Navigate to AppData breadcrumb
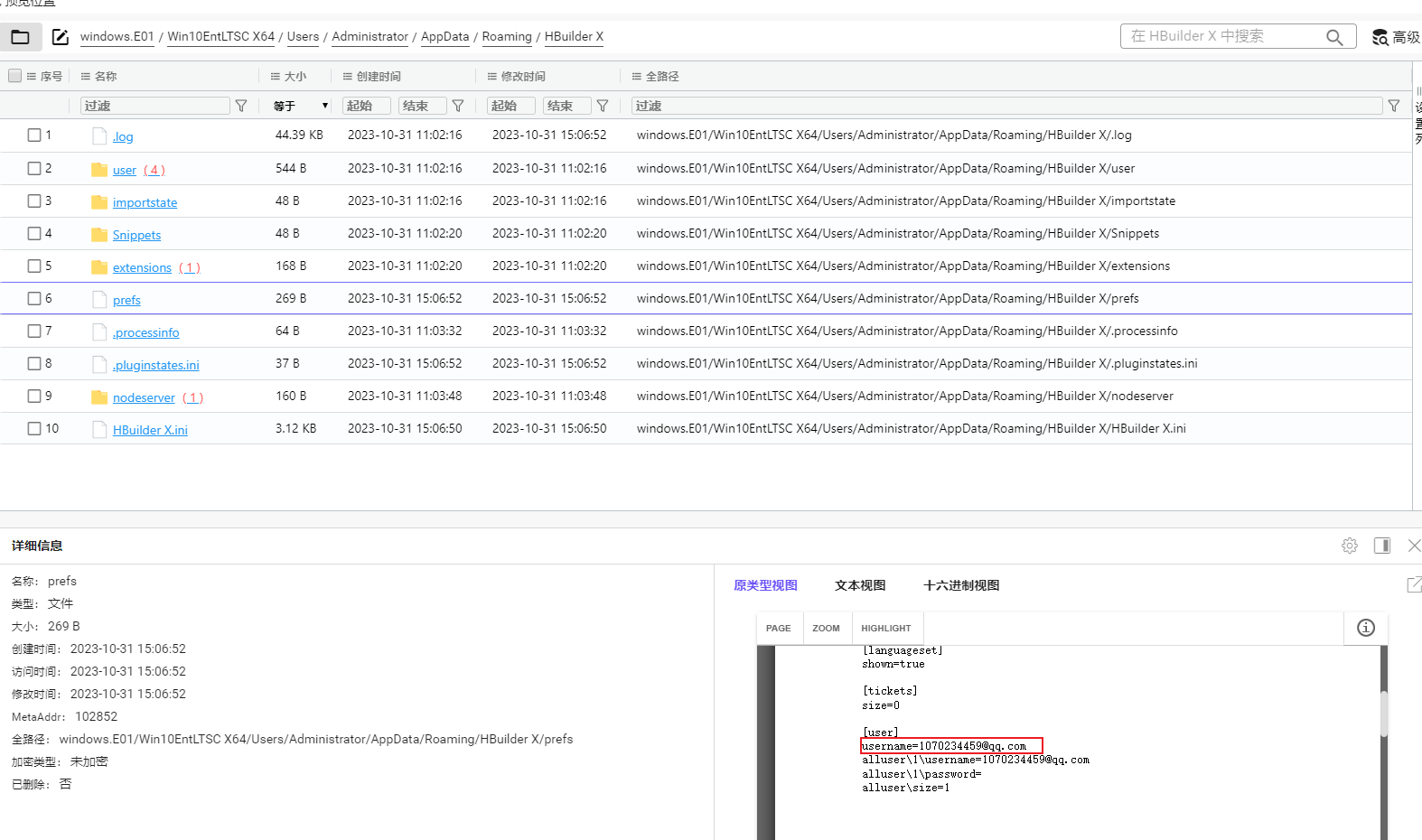This screenshot has height=840, width=1422. click(x=445, y=37)
